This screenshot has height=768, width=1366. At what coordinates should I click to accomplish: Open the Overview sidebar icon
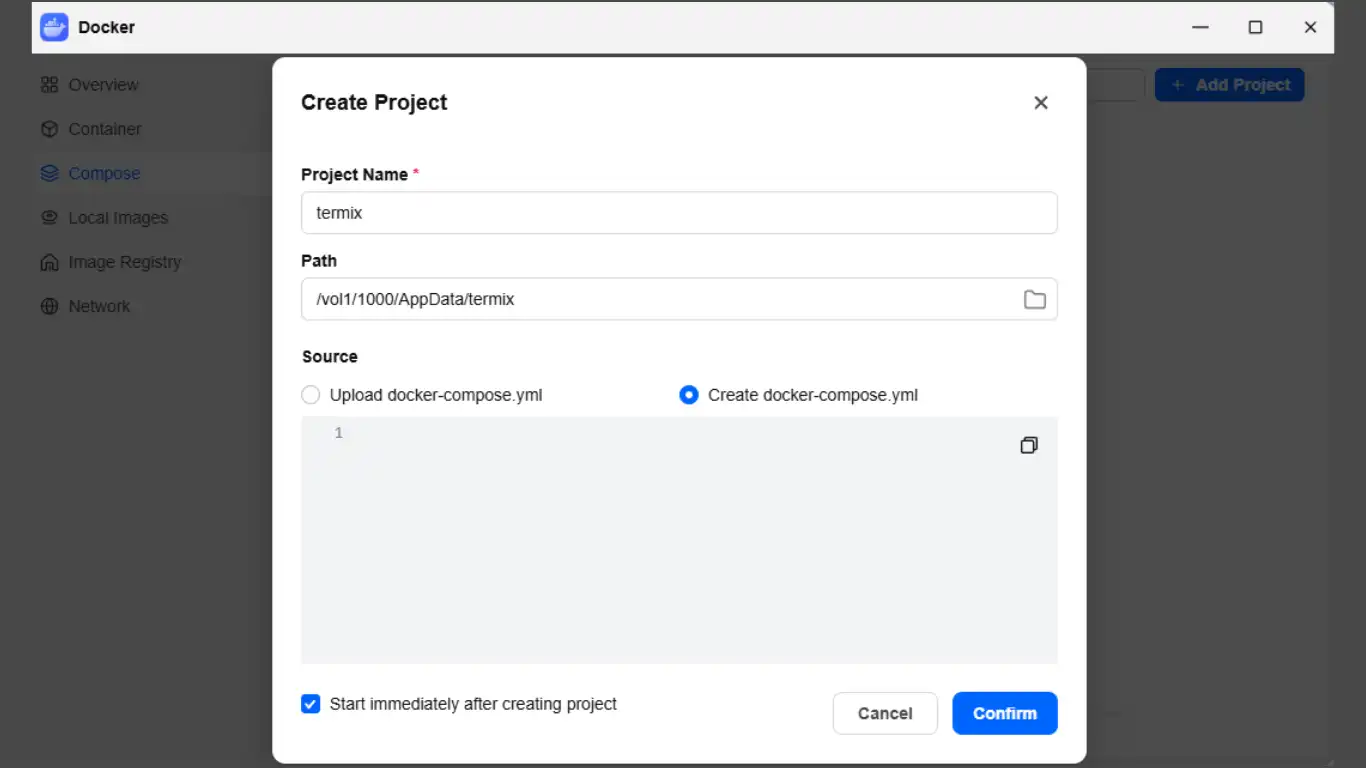[x=49, y=85]
